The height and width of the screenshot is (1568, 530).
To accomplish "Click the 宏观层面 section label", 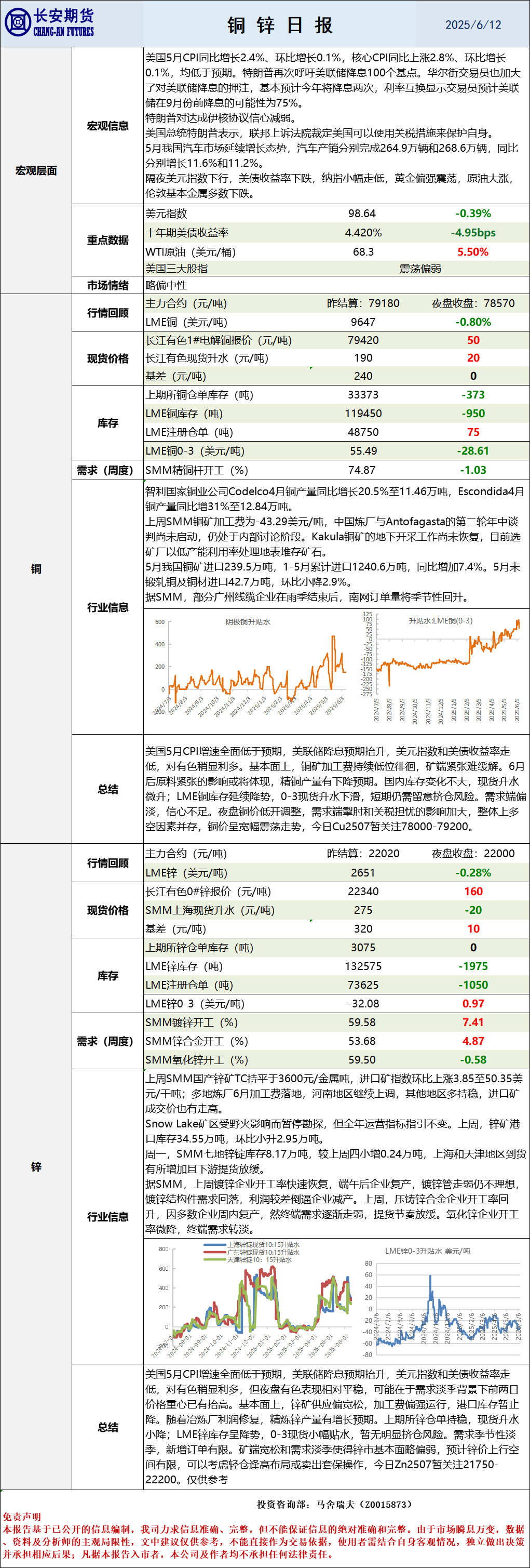I will (x=36, y=170).
